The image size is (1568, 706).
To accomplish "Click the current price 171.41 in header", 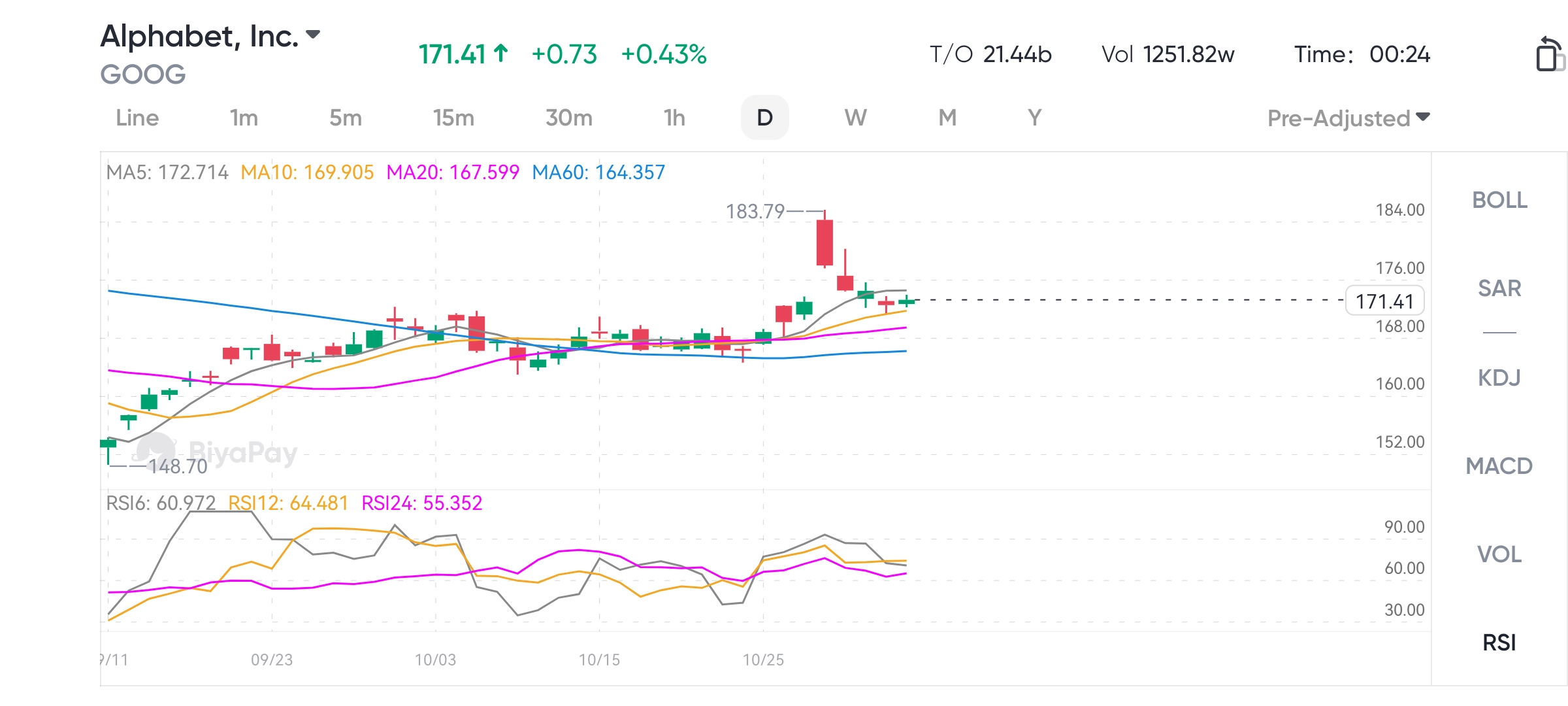I will tap(452, 54).
